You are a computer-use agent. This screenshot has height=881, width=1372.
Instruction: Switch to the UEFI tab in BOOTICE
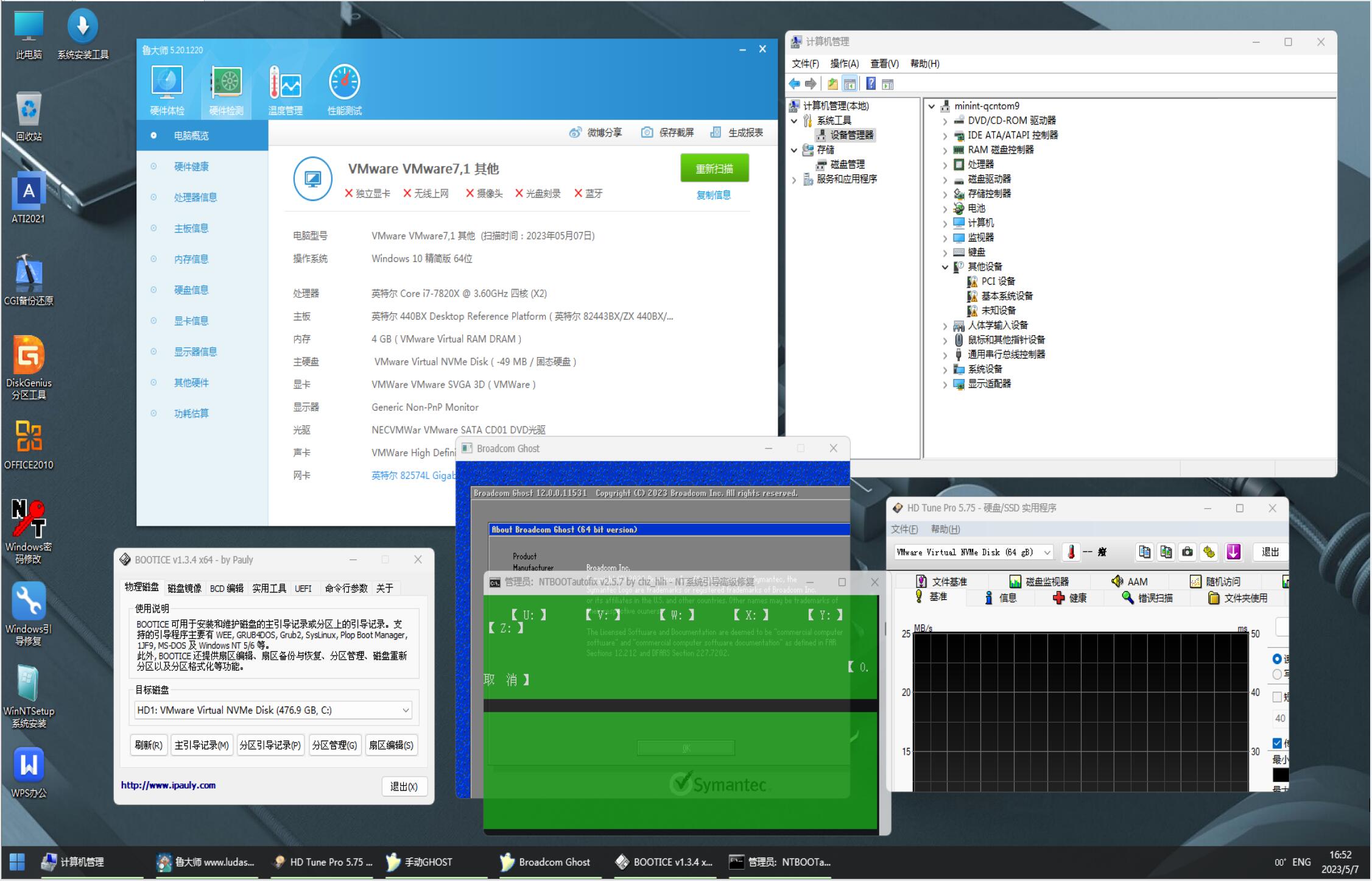[303, 588]
